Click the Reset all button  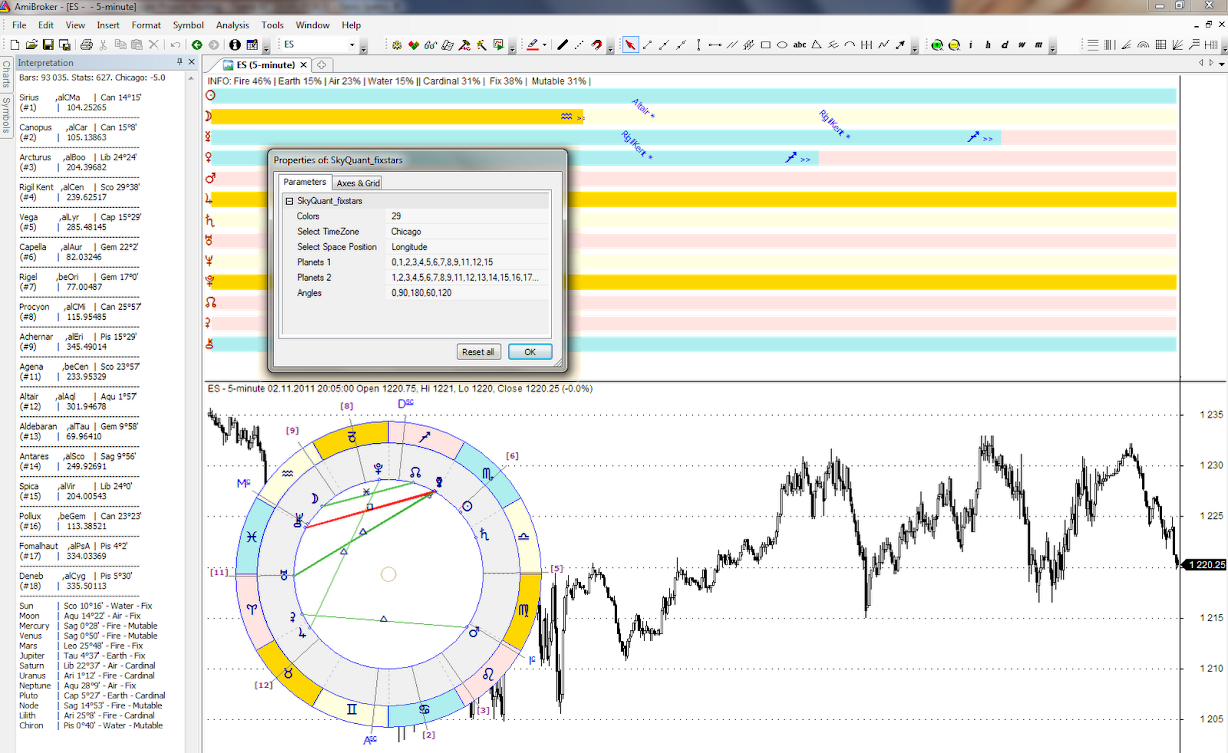pyautogui.click(x=478, y=352)
